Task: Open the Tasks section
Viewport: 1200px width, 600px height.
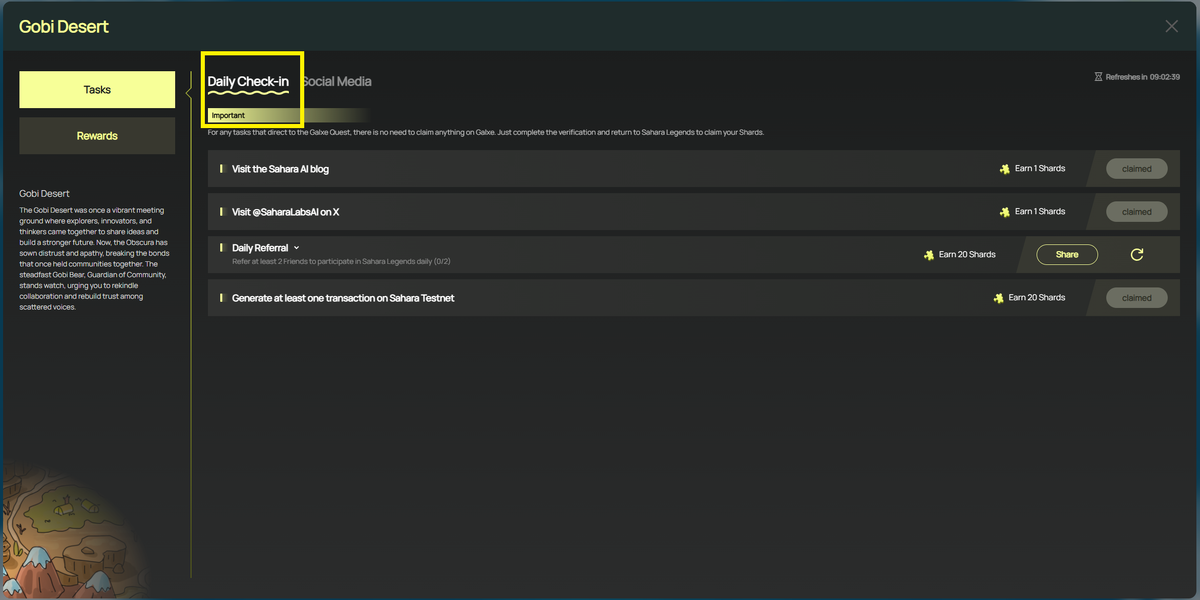Action: [x=97, y=89]
